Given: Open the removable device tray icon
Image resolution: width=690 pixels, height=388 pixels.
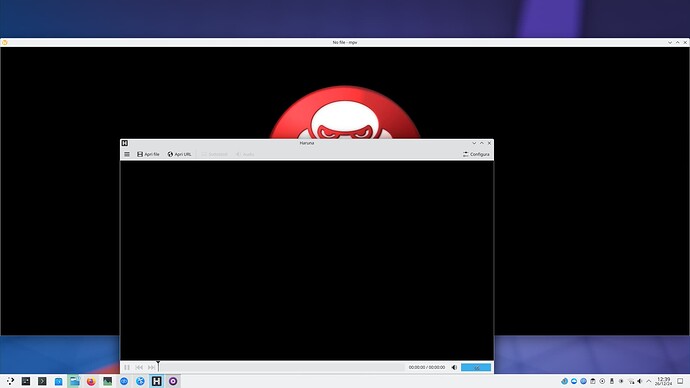Looking at the screenshot, I should (612, 381).
